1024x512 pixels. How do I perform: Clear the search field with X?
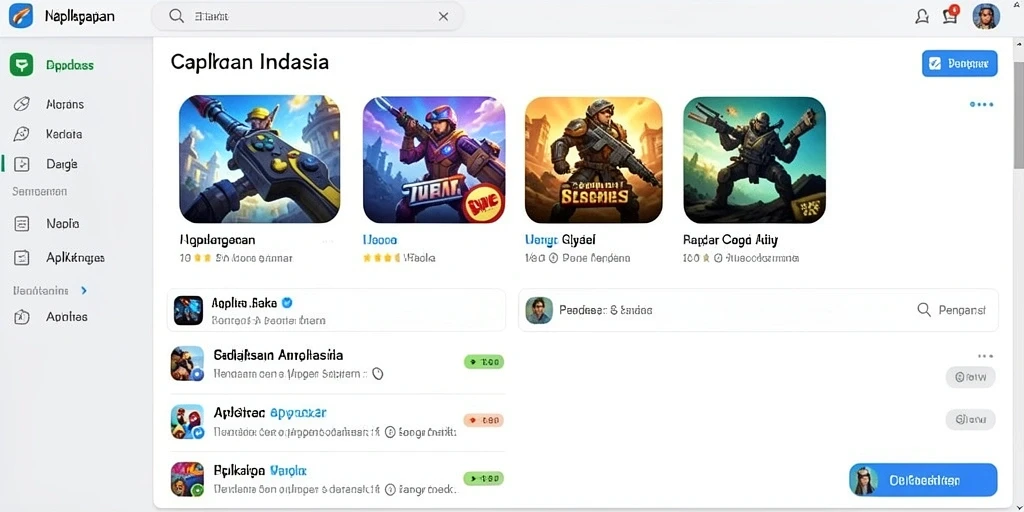[x=443, y=16]
